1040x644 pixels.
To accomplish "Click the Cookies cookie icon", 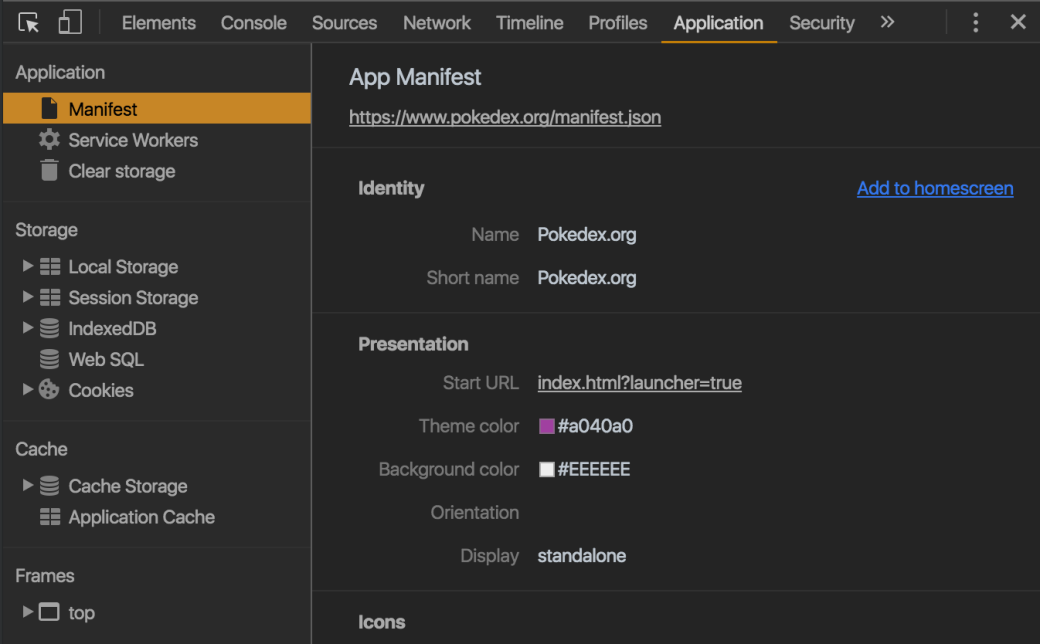I will (48, 389).
